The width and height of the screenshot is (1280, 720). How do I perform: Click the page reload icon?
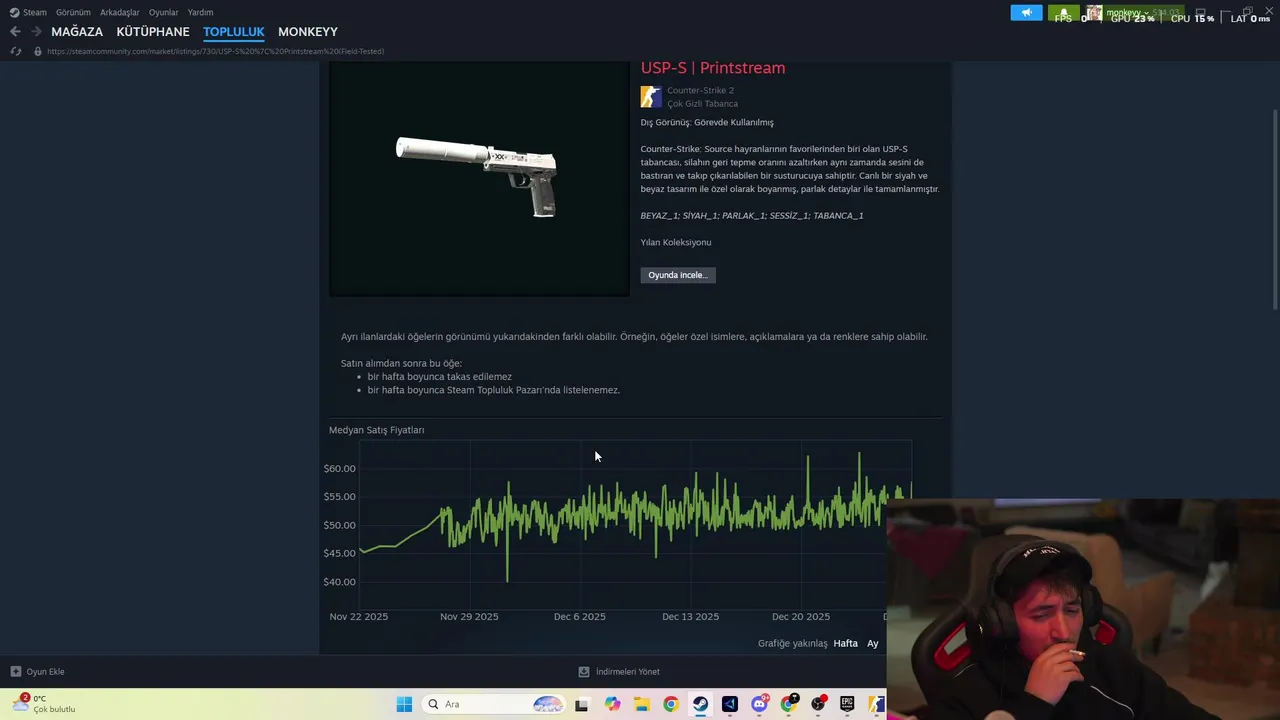tap(15, 51)
